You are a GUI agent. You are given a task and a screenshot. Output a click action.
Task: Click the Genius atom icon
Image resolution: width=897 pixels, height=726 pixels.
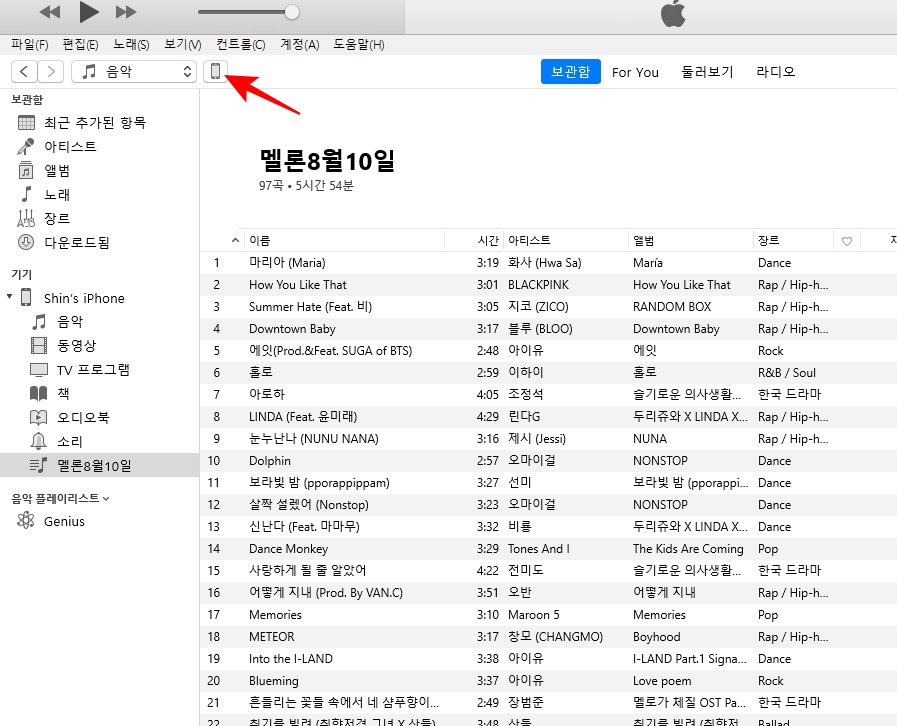click(26, 521)
